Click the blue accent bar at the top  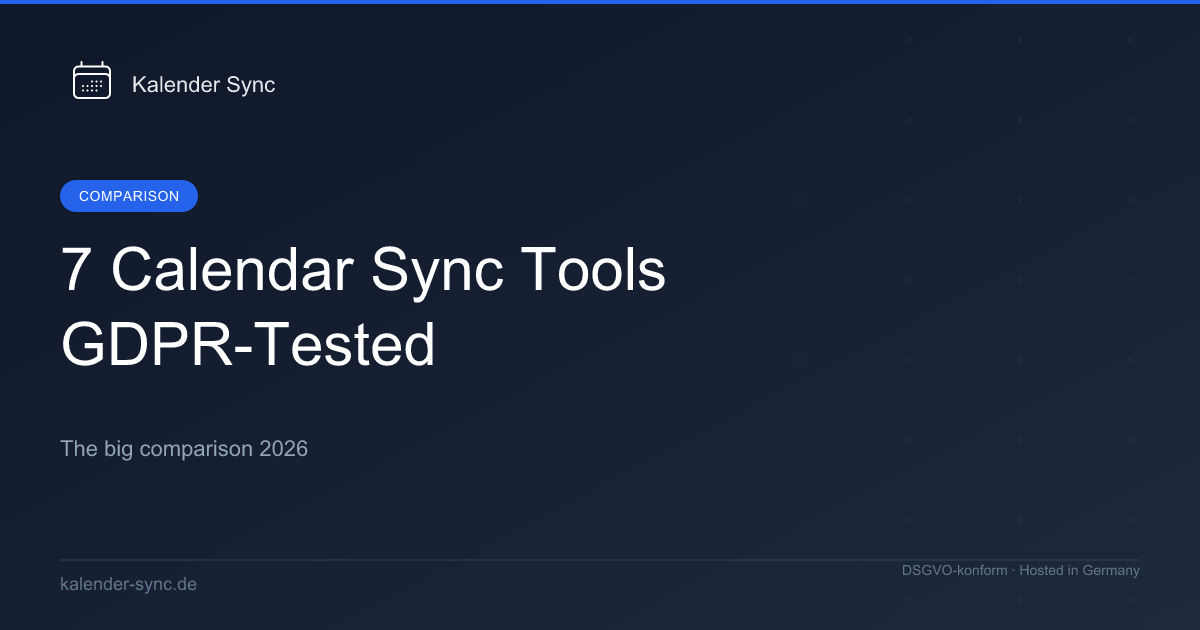point(600,2)
